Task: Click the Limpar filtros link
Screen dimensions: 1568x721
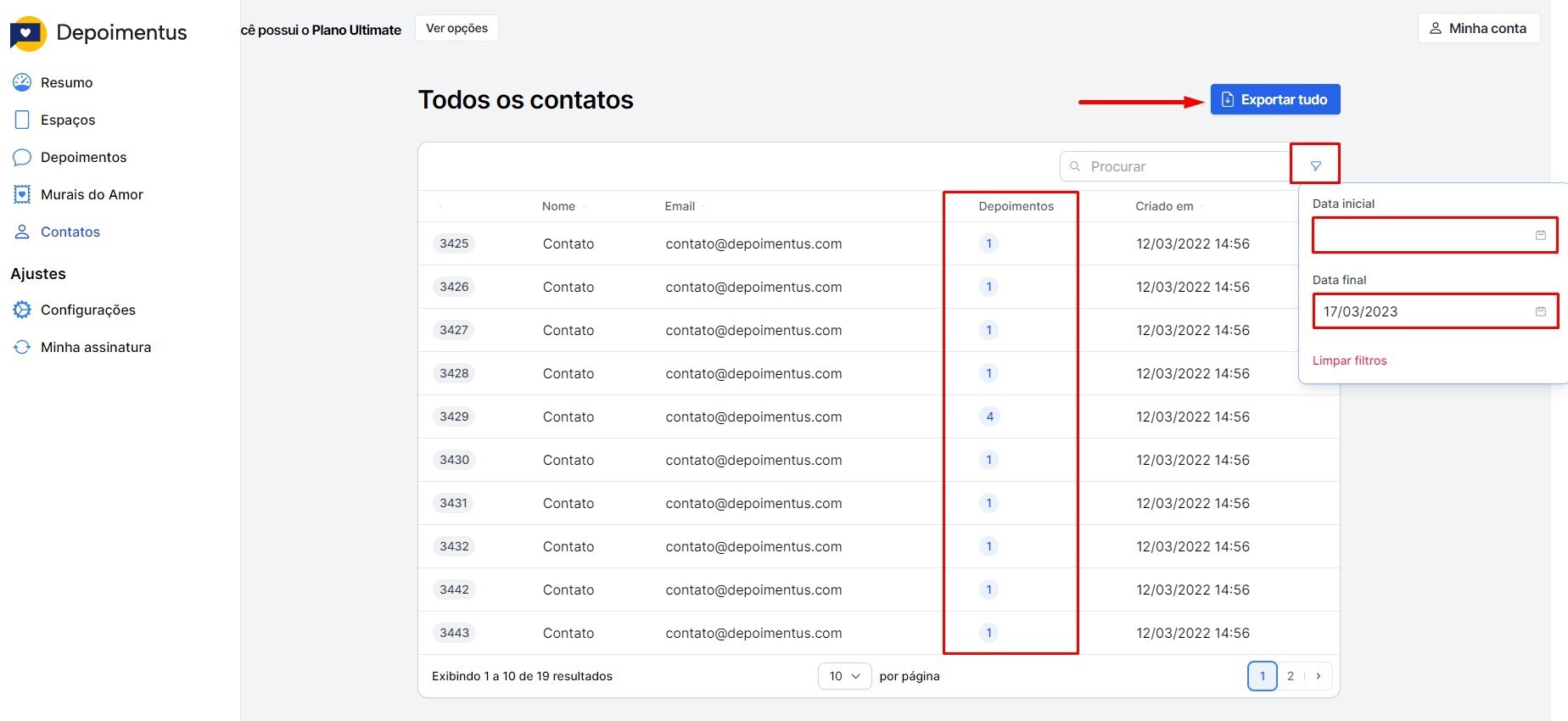Action: pos(1349,360)
